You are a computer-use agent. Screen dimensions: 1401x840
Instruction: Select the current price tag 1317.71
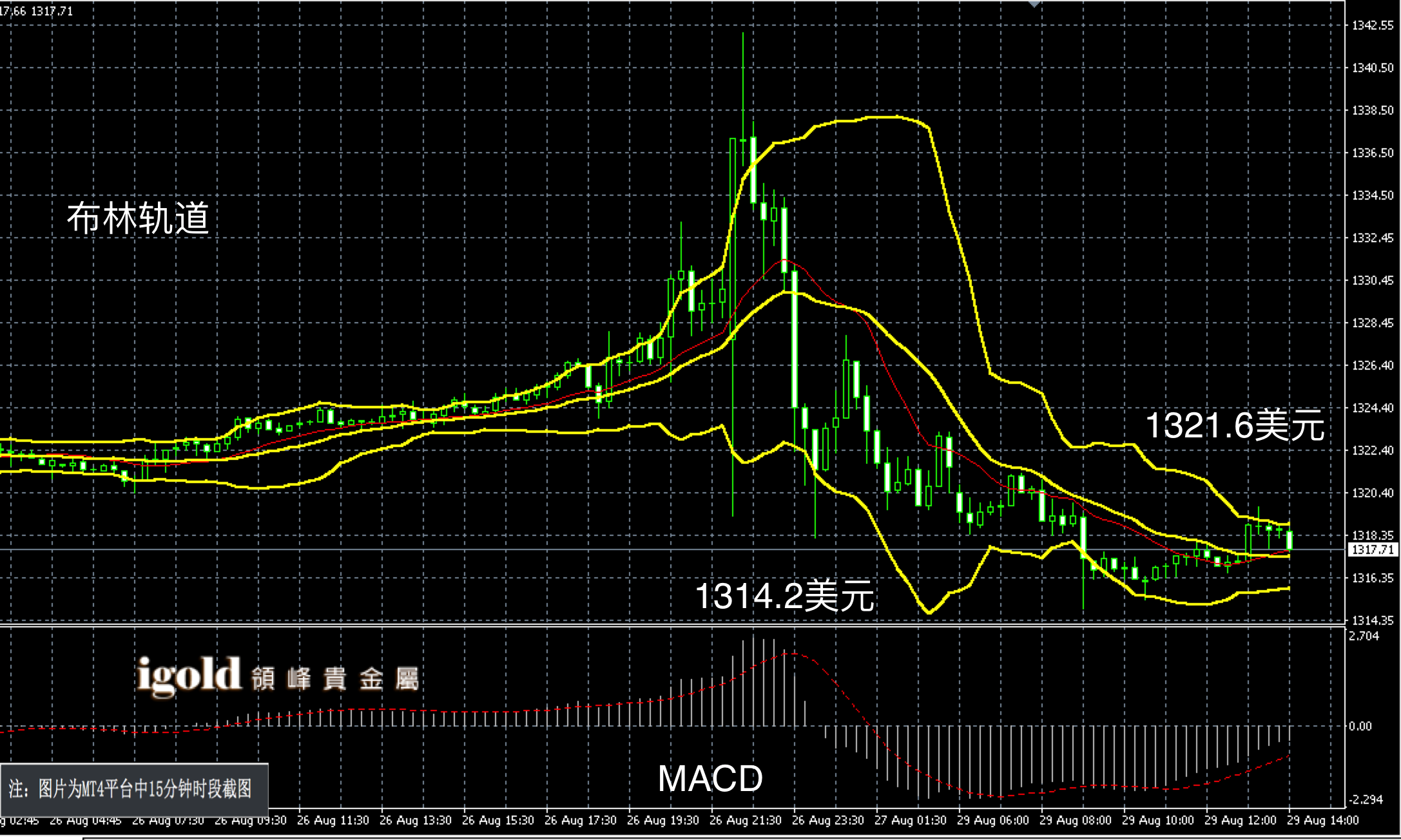click(1373, 549)
